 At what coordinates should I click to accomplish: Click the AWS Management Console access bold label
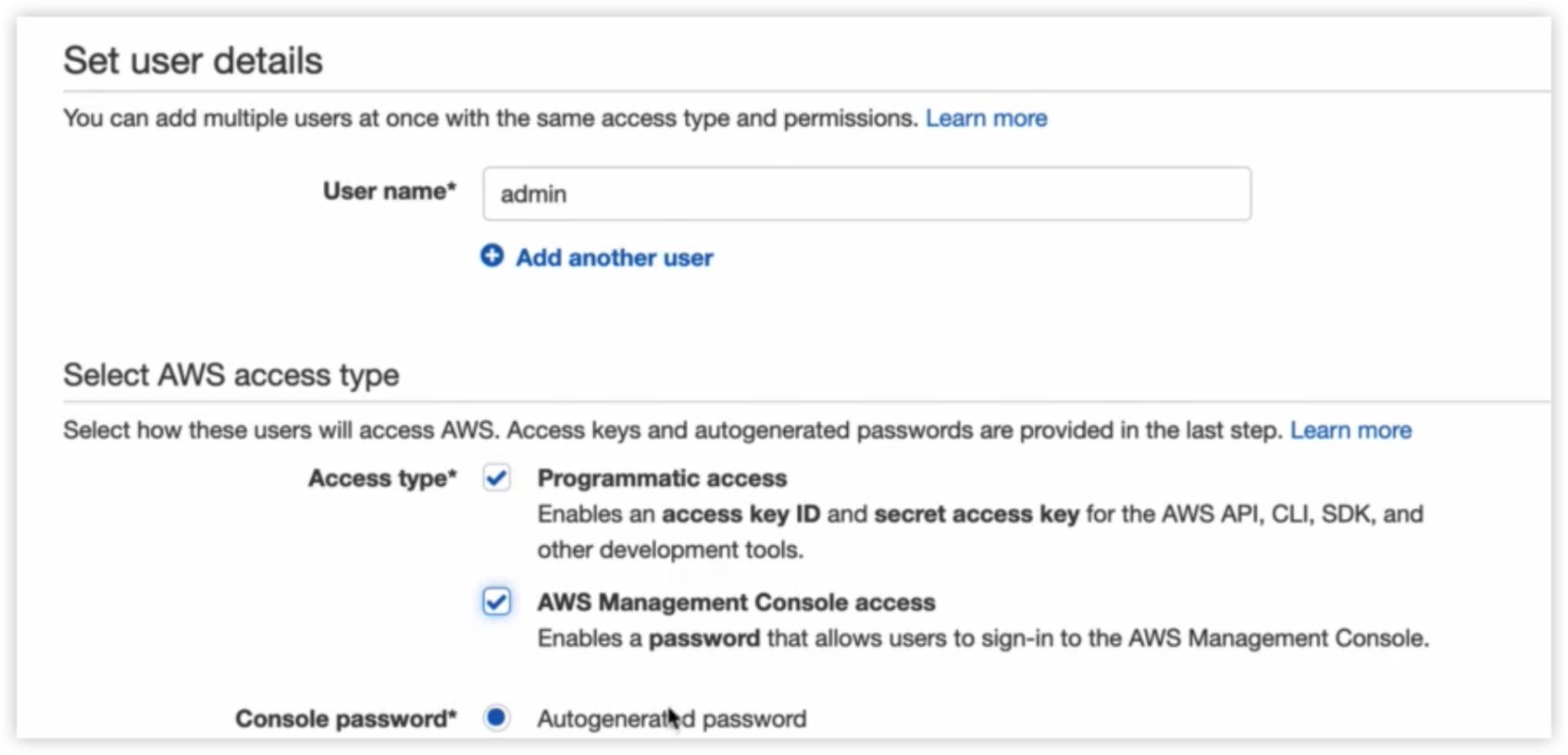coord(736,602)
